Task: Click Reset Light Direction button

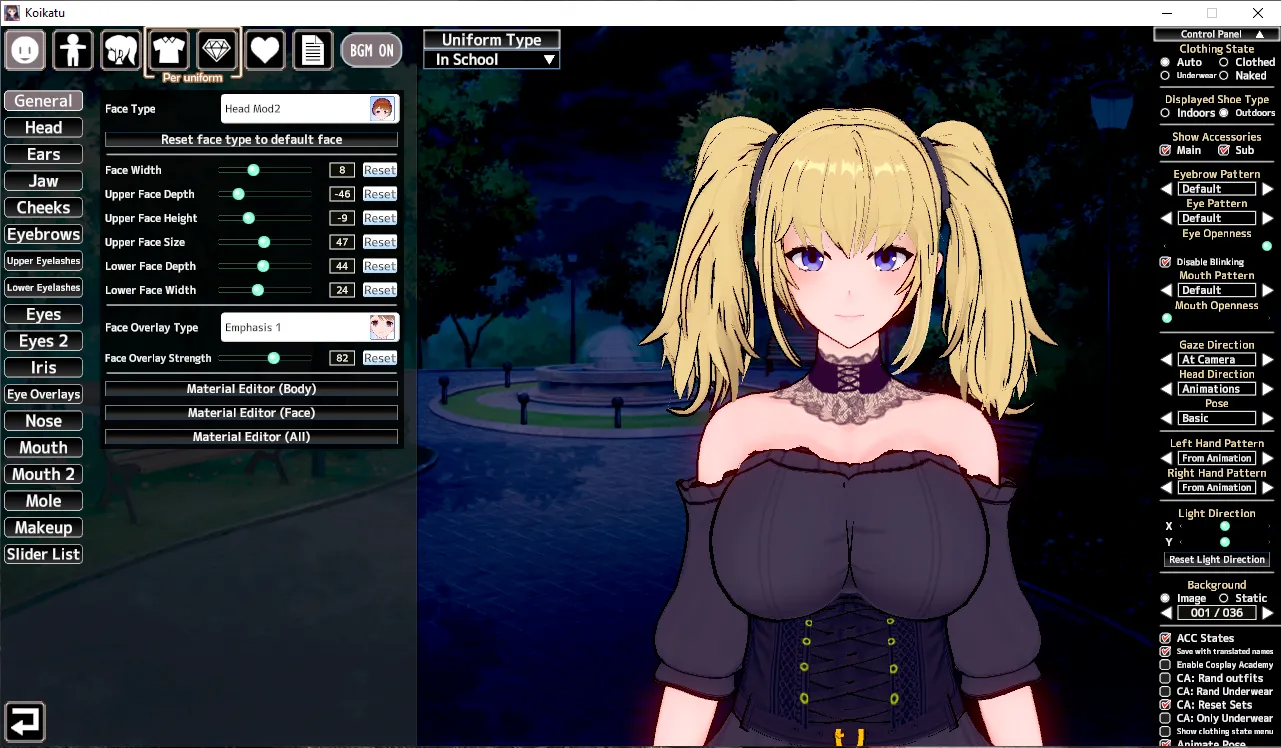Action: pos(1217,560)
